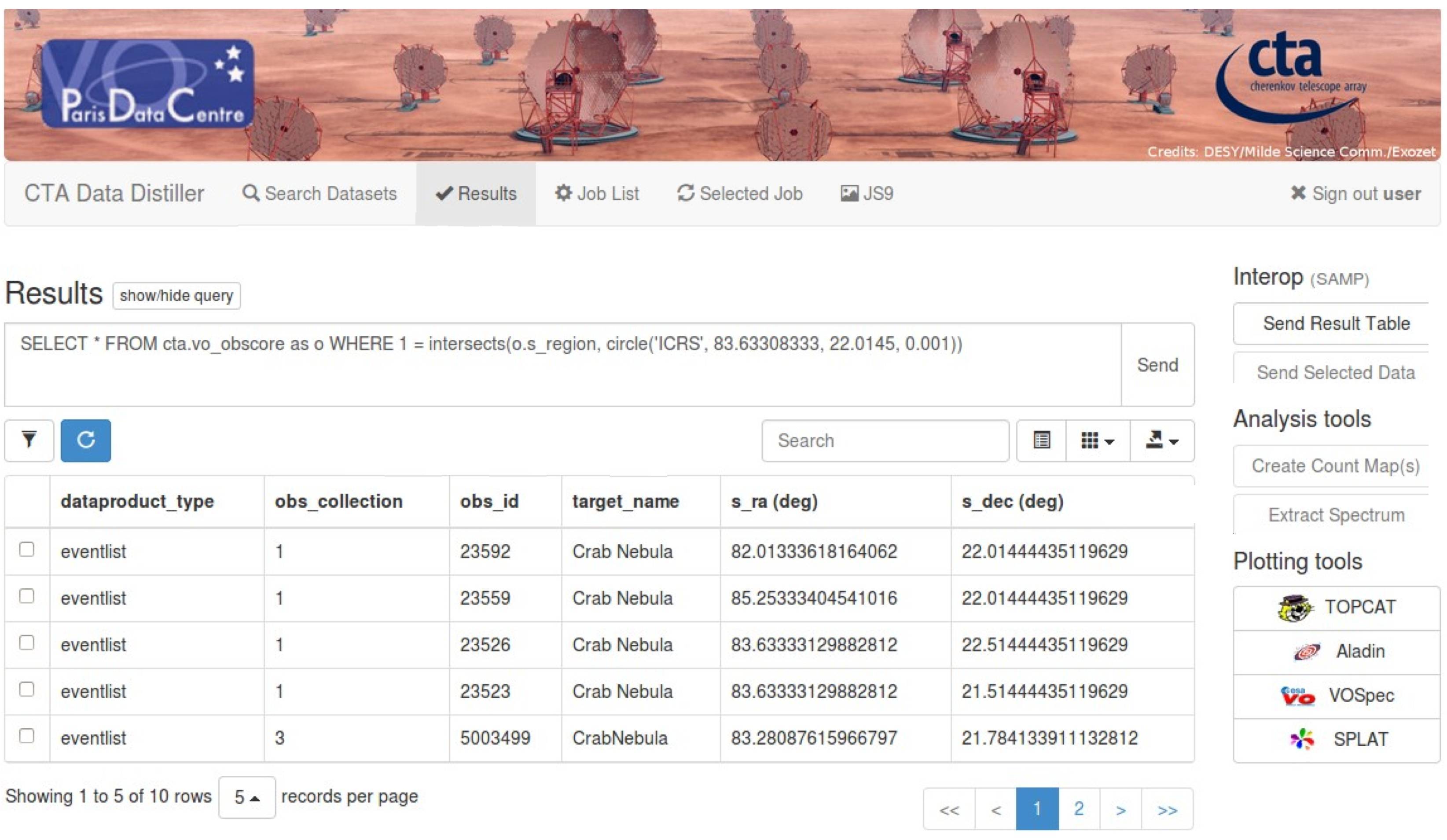Screen dimensions: 1447x840
Task: Select checkbox for obs_id 23523 row
Action: pos(27,690)
